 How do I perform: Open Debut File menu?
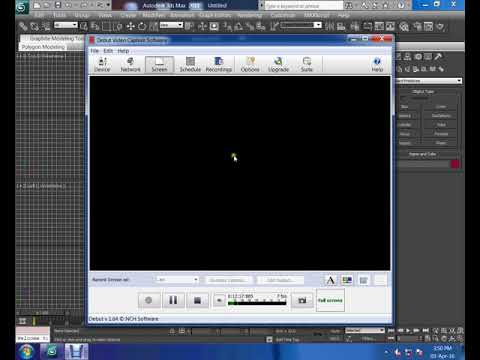tap(95, 51)
